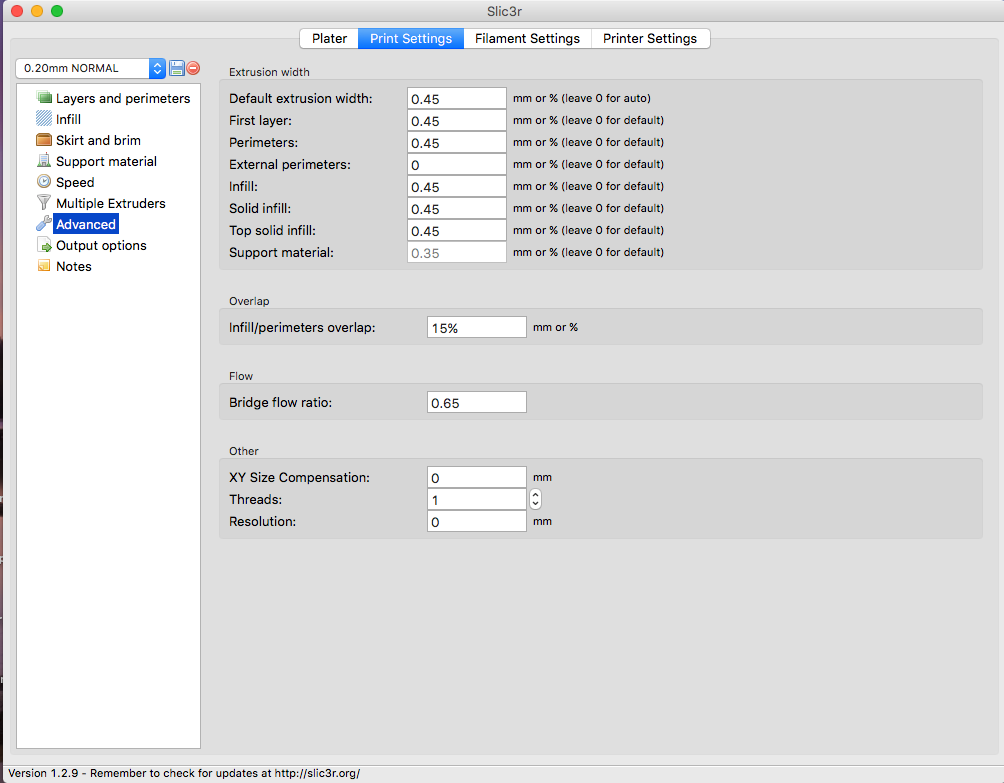Click the Bridge flow ratio field
The width and height of the screenshot is (1004, 783).
tap(476, 402)
